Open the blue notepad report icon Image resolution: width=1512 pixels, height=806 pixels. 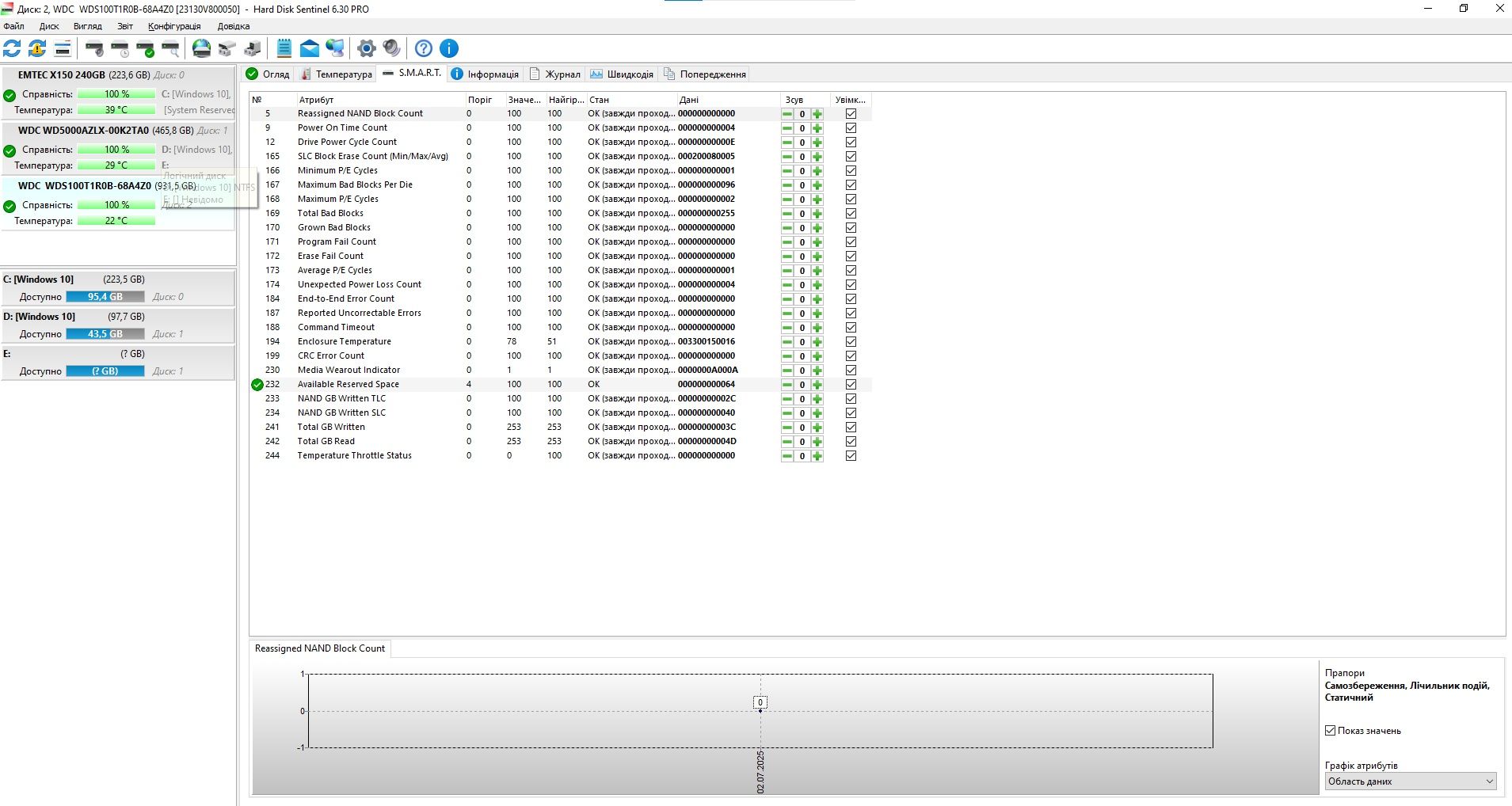(x=284, y=48)
